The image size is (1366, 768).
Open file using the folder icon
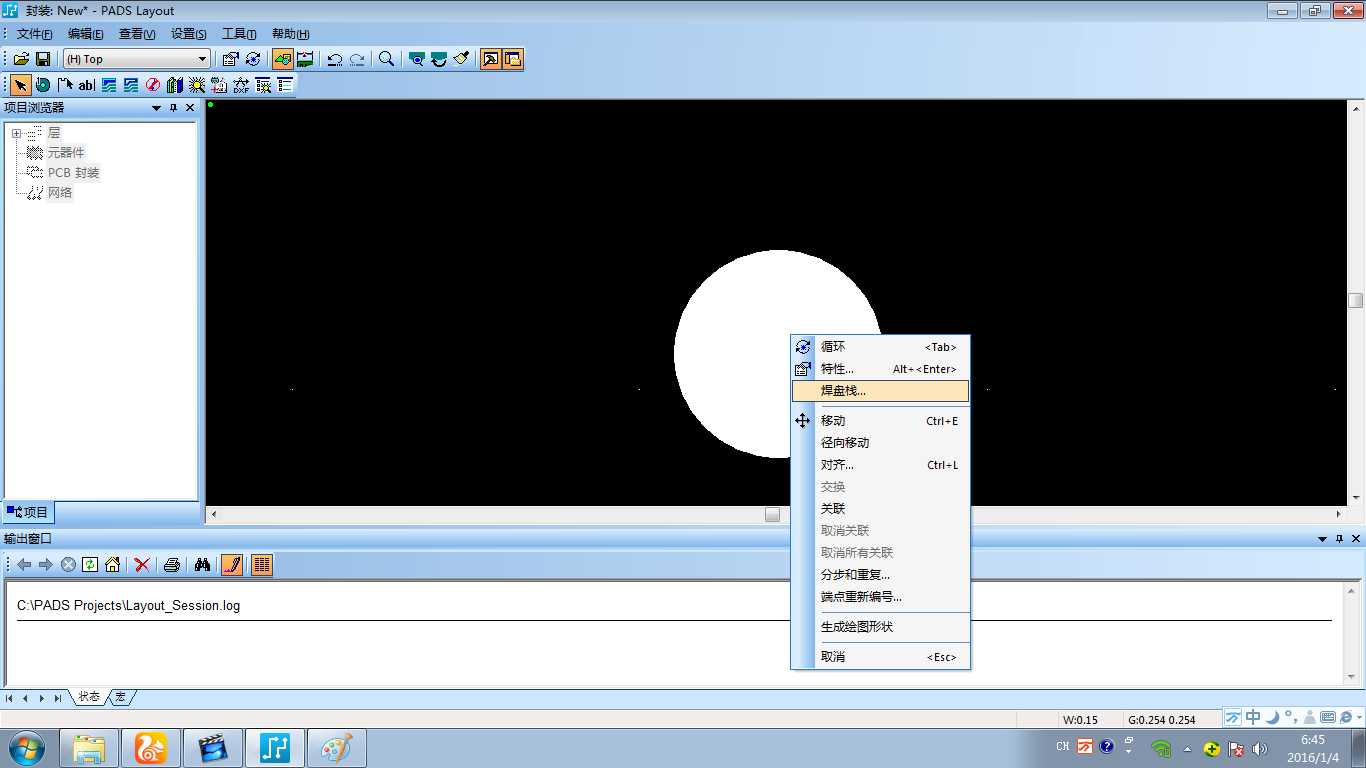(x=21, y=59)
